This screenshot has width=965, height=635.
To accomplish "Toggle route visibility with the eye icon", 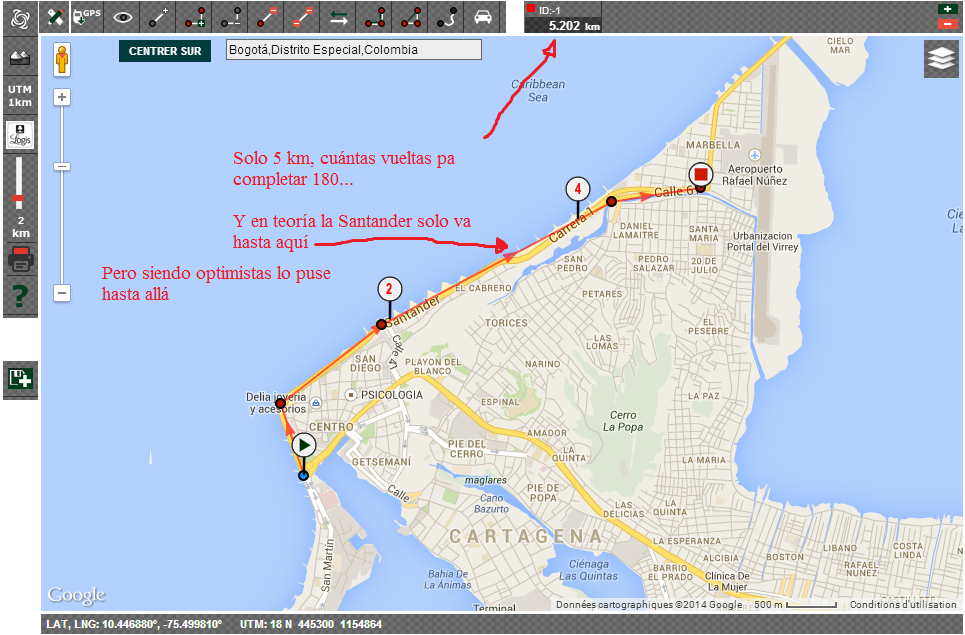I will pyautogui.click(x=122, y=17).
